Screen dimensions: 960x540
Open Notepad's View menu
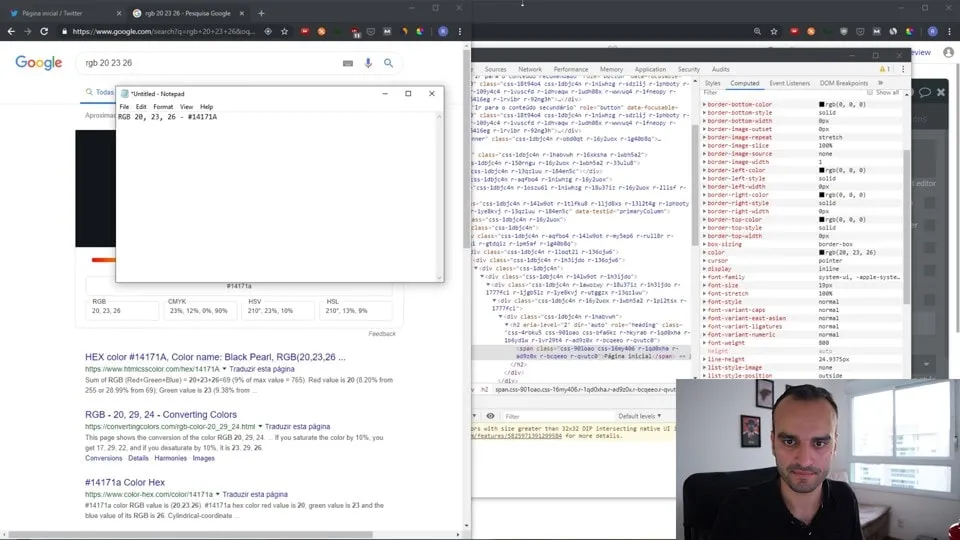pyautogui.click(x=186, y=107)
